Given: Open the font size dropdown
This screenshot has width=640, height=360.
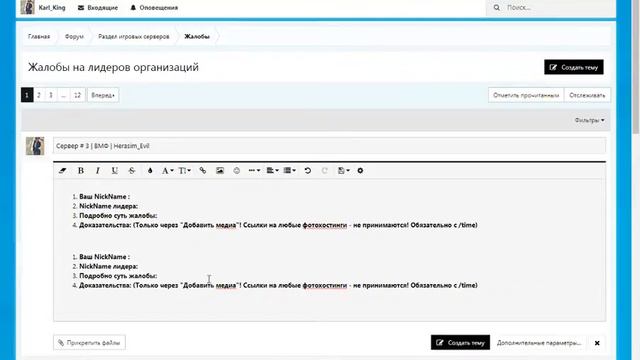Looking at the screenshot, I should click(x=184, y=171).
